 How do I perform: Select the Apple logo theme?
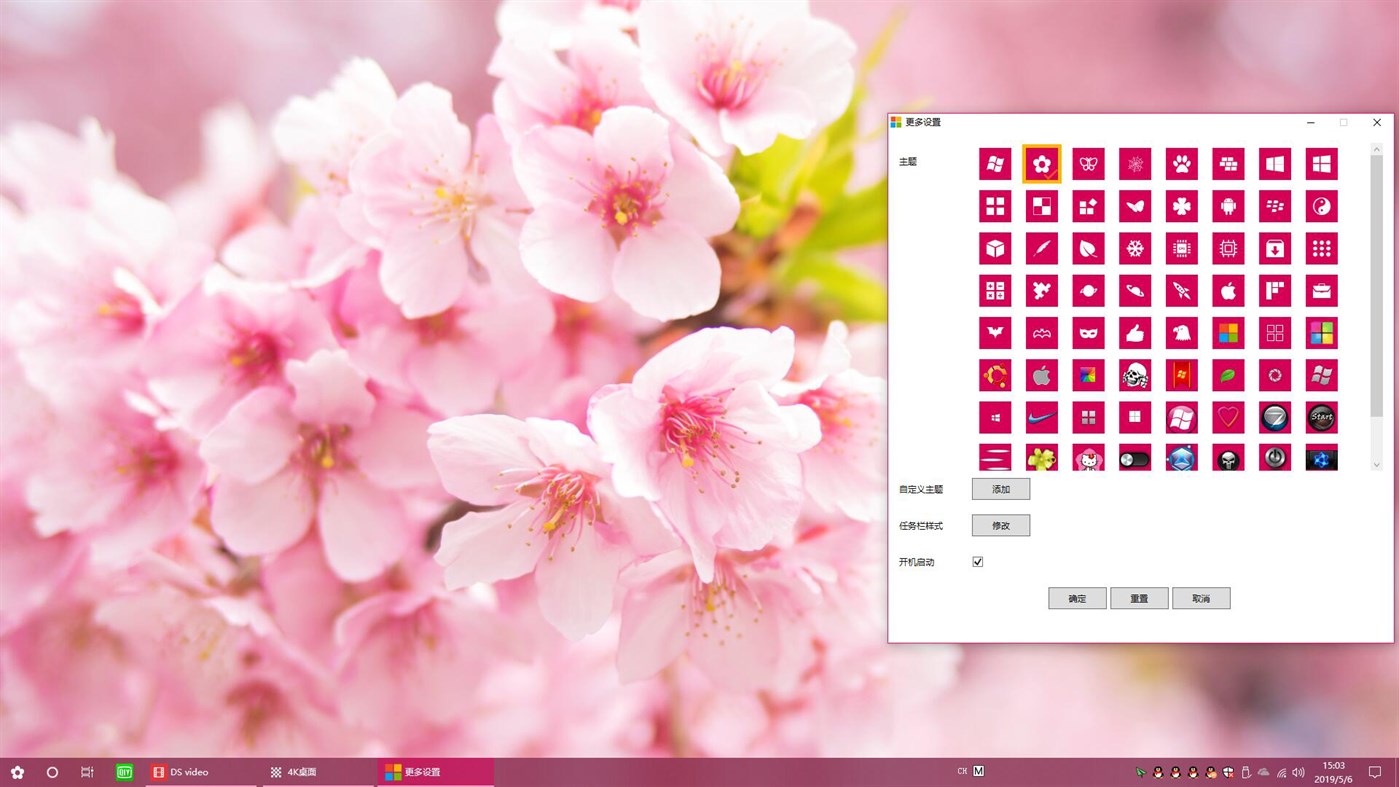point(1228,290)
